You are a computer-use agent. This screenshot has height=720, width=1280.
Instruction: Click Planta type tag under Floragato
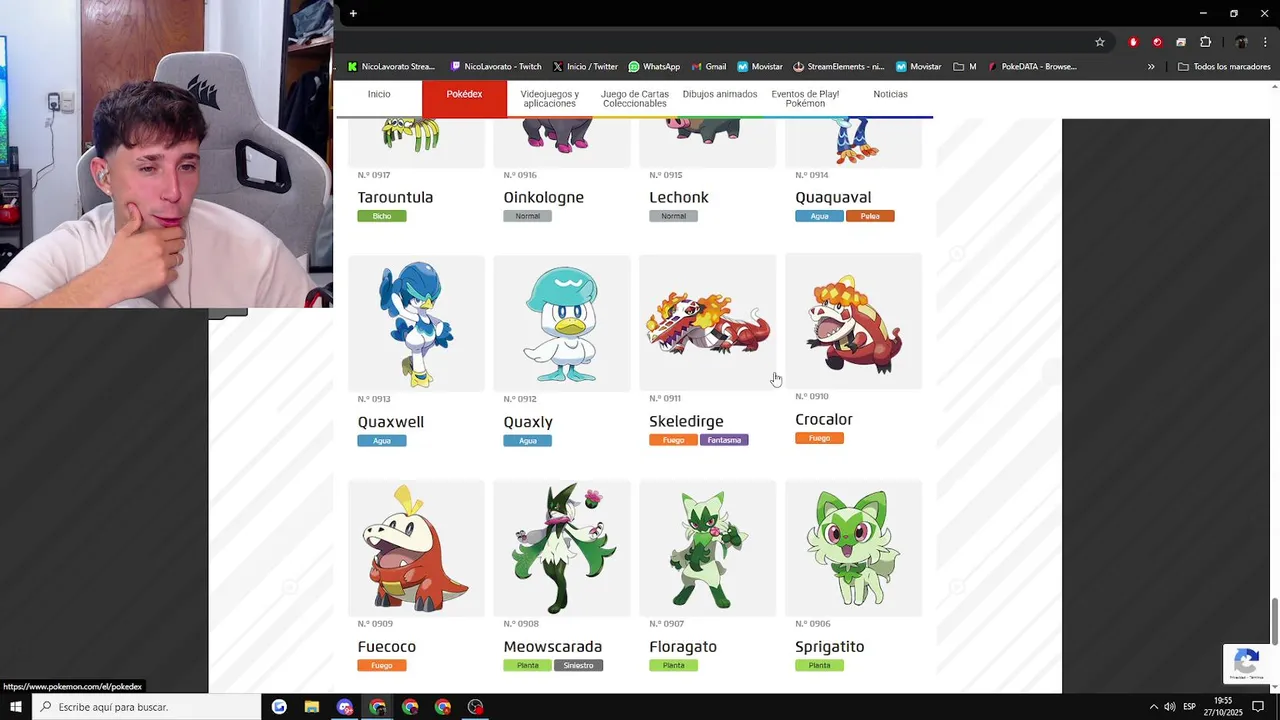point(673,666)
